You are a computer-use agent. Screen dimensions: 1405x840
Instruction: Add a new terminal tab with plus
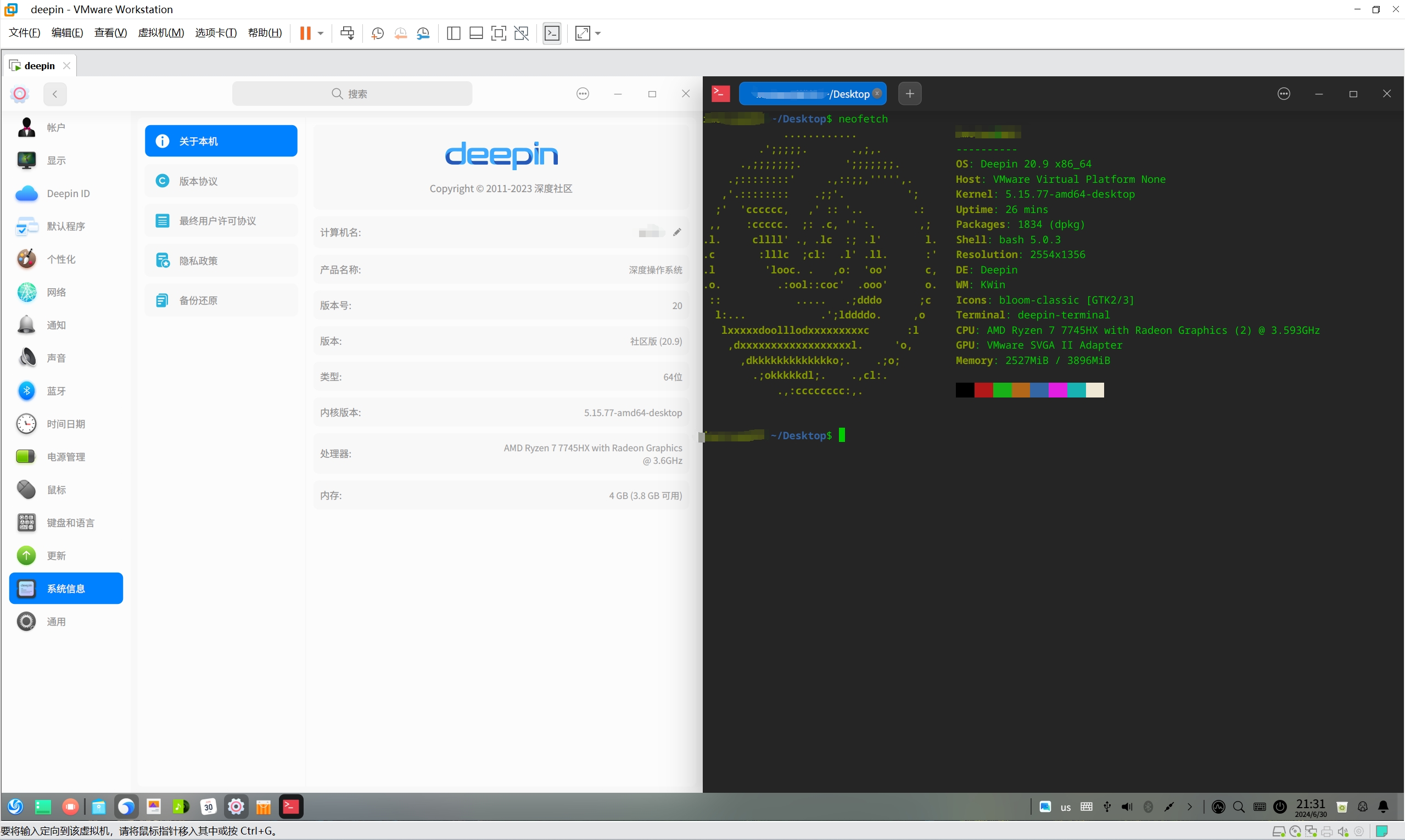pyautogui.click(x=910, y=94)
